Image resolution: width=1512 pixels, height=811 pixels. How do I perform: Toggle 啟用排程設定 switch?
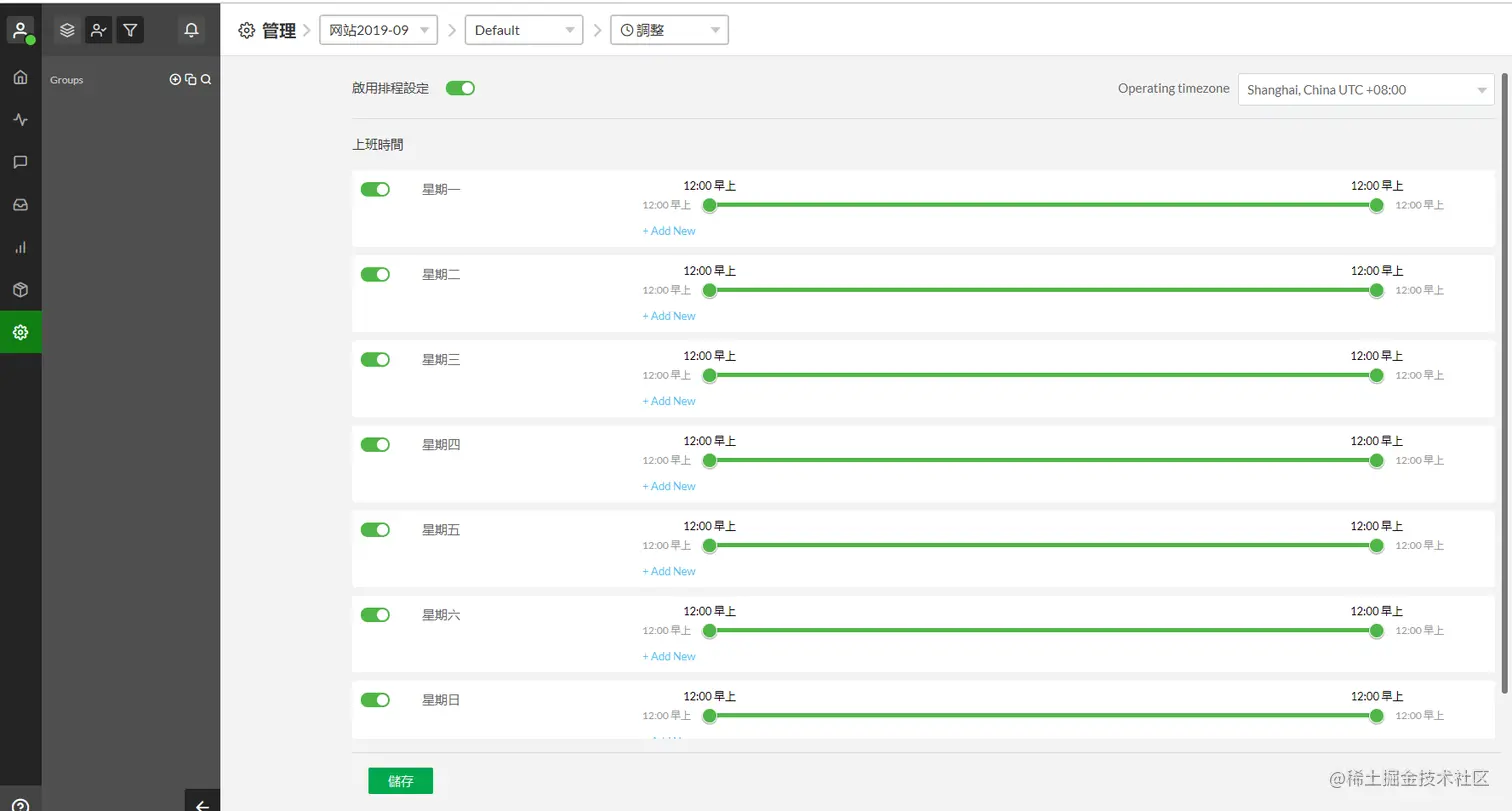tap(460, 88)
